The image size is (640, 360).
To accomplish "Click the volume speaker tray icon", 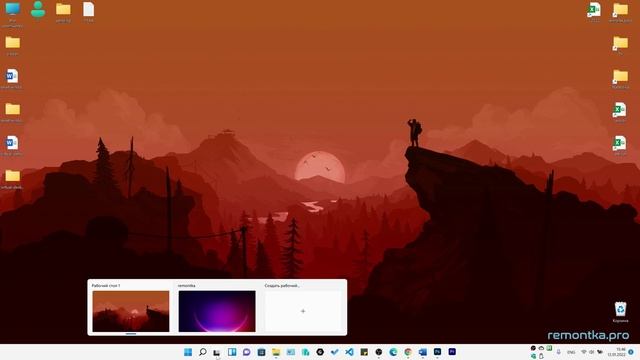I will tap(591, 352).
